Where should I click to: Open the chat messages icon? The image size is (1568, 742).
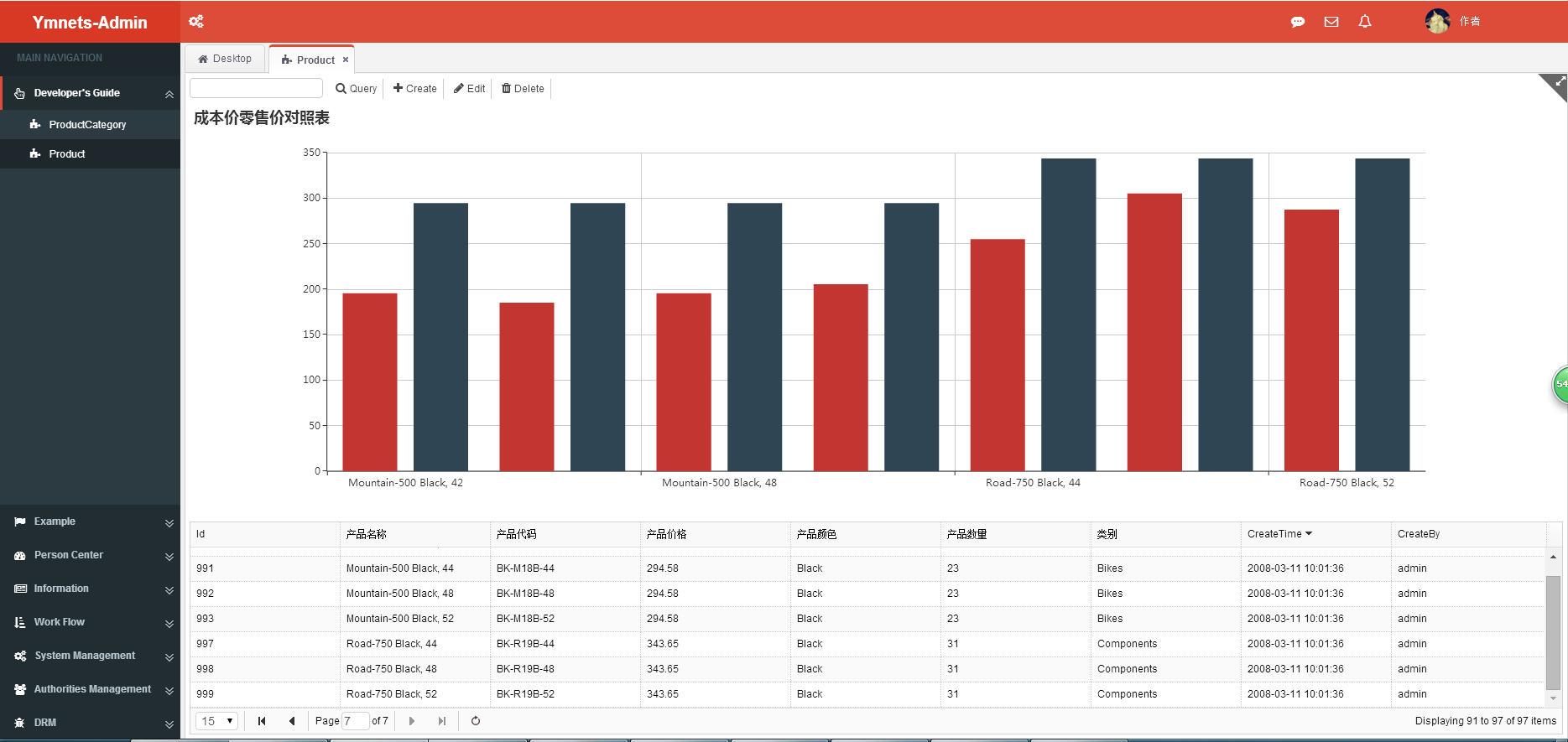(x=1297, y=22)
